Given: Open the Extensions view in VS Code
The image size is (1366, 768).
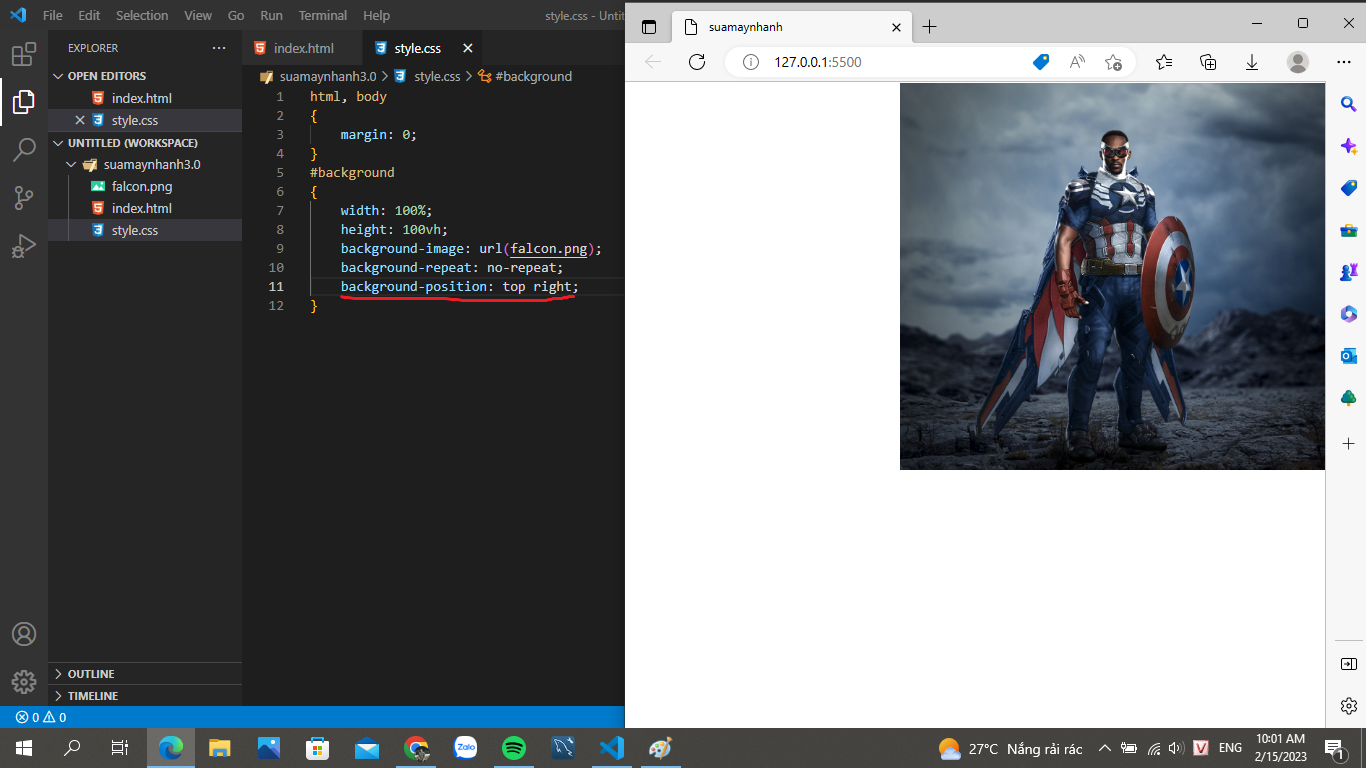Looking at the screenshot, I should click(24, 54).
